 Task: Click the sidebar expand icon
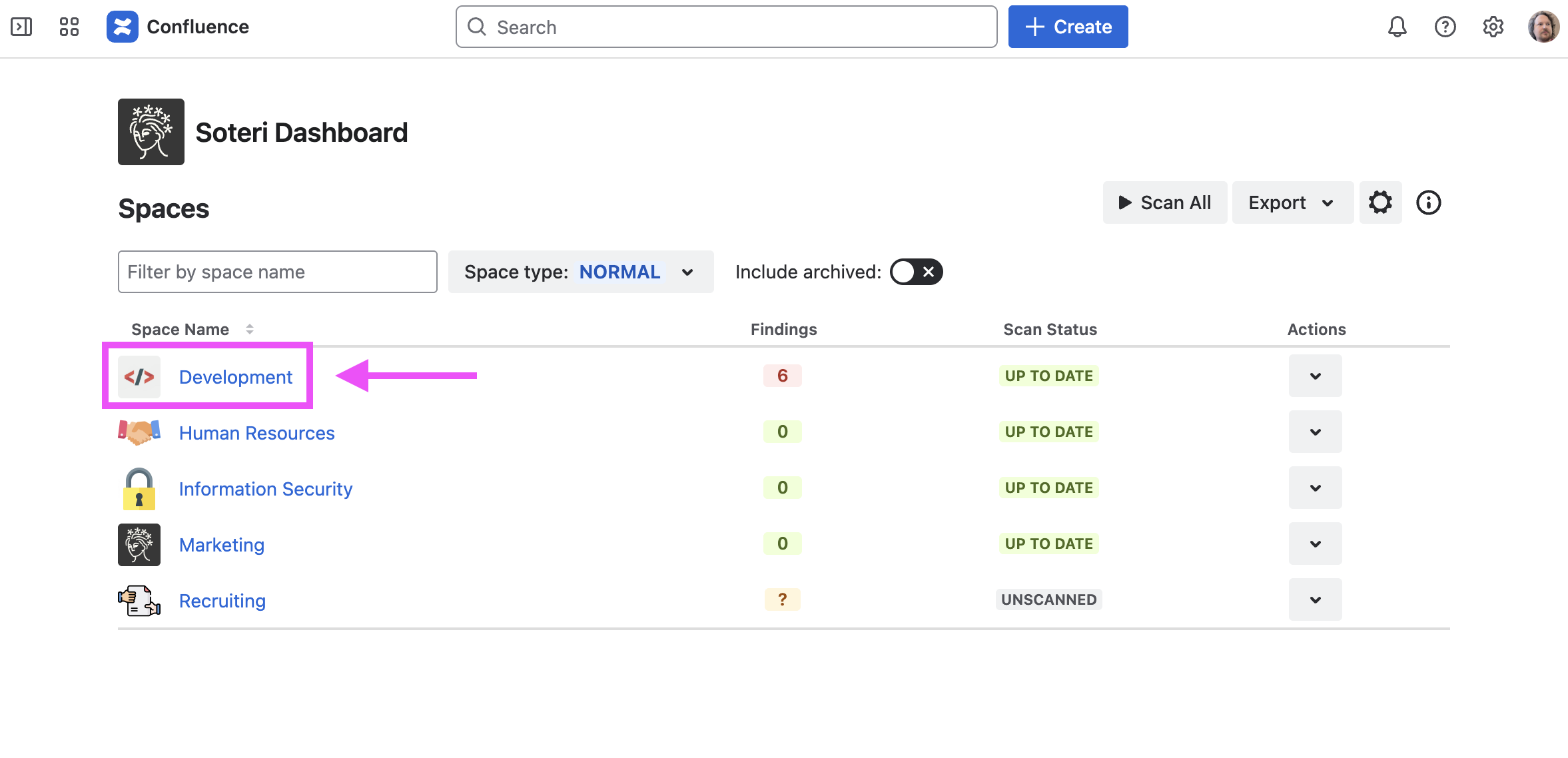[21, 27]
